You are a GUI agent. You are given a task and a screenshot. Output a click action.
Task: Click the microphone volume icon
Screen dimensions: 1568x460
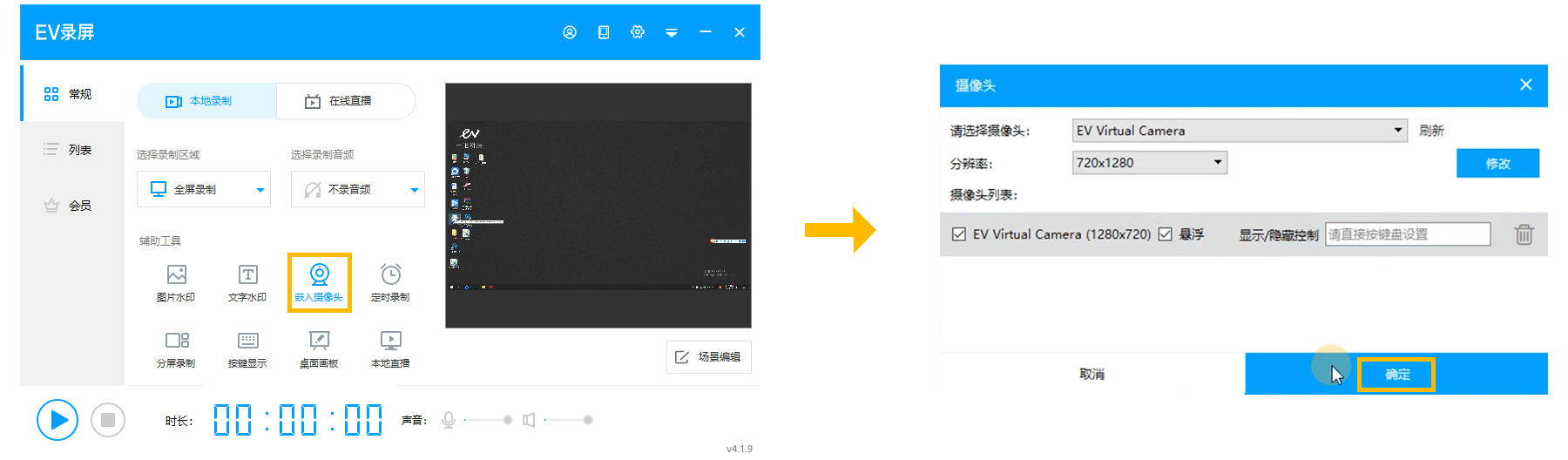449,420
